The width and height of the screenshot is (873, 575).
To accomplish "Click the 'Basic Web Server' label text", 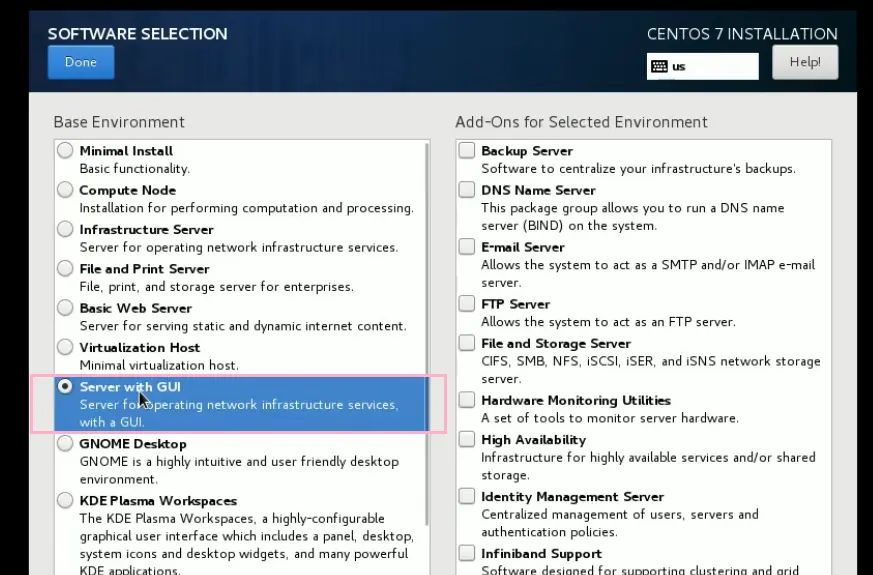I will (x=135, y=308).
